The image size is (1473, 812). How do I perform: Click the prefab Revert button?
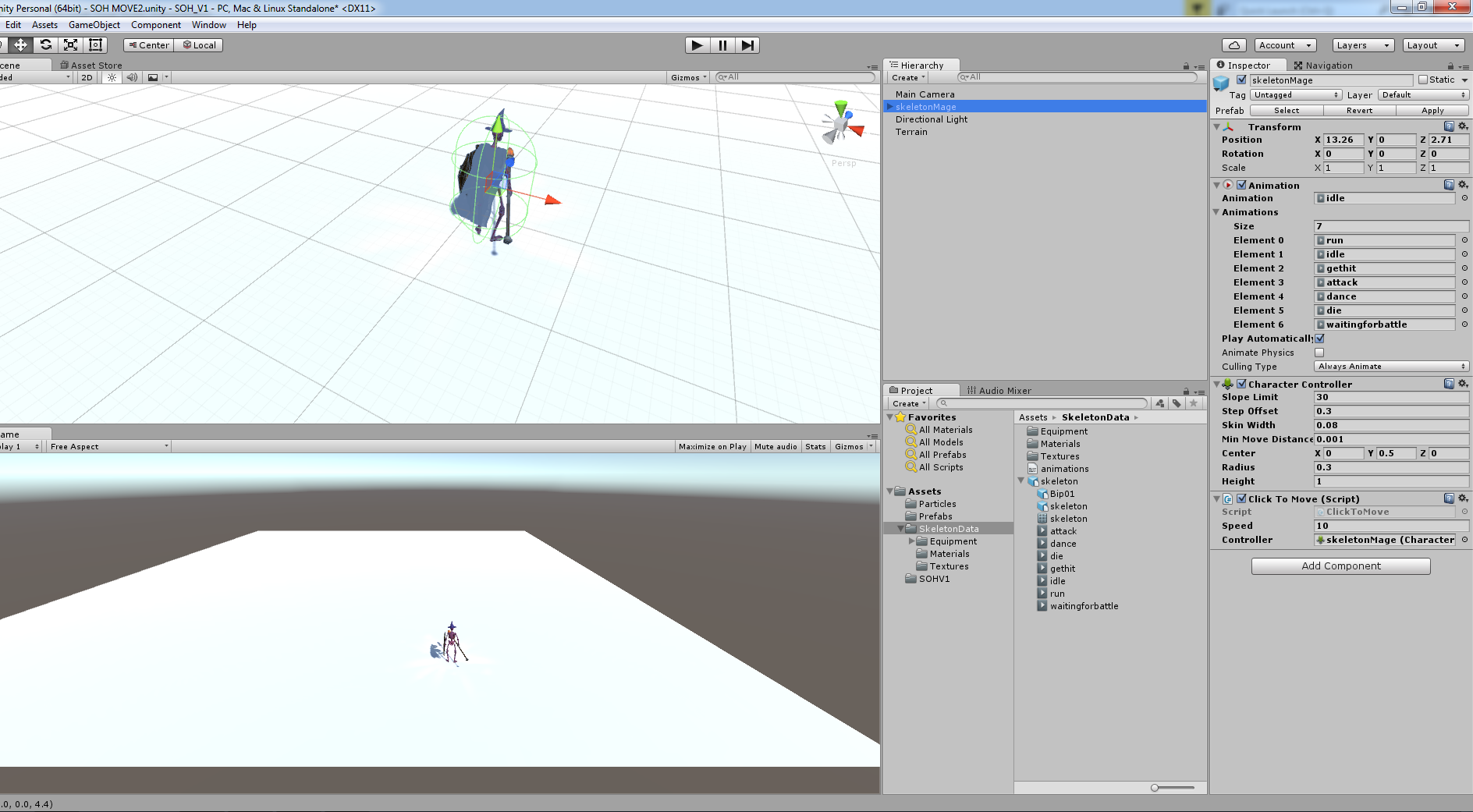(x=1359, y=111)
